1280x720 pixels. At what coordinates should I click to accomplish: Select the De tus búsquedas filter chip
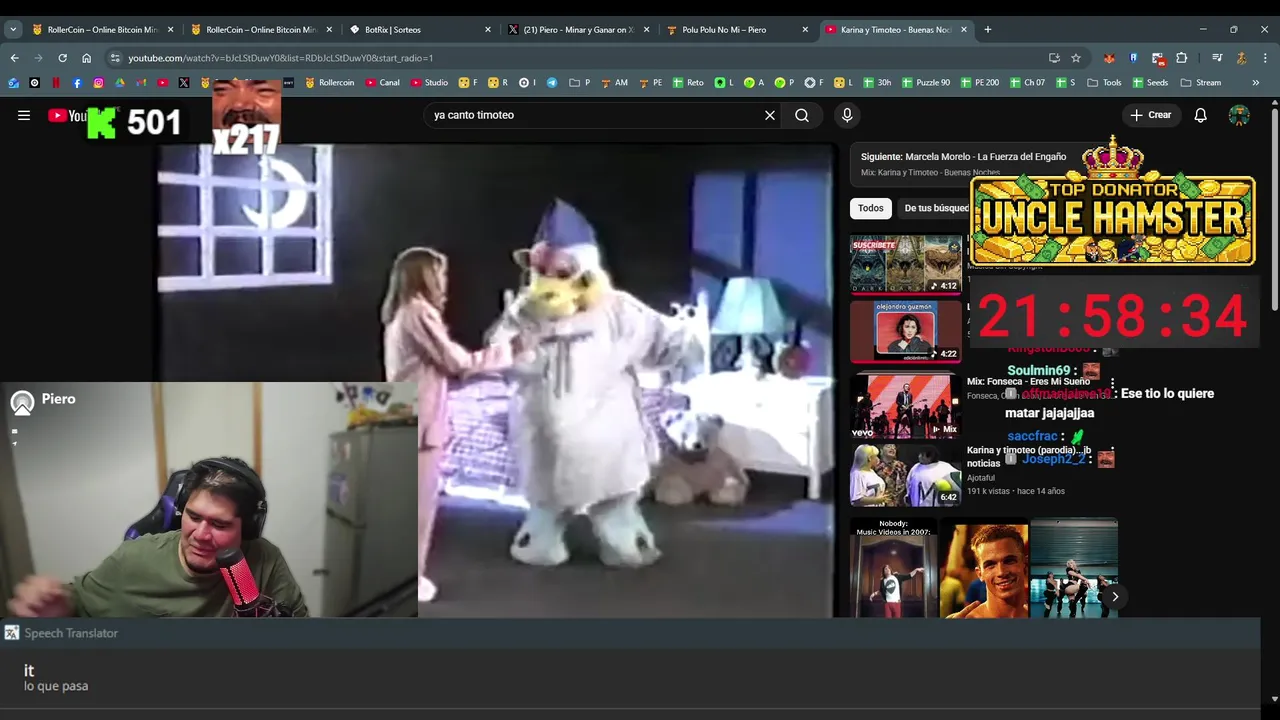pyautogui.click(x=935, y=208)
